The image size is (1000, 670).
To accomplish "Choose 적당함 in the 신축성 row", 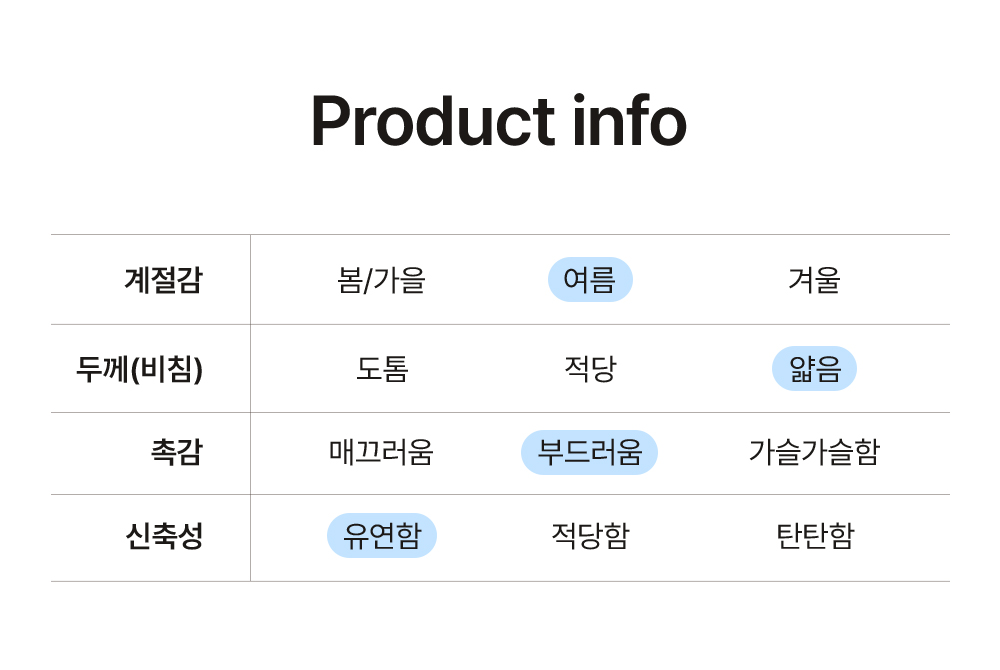I will (x=590, y=535).
